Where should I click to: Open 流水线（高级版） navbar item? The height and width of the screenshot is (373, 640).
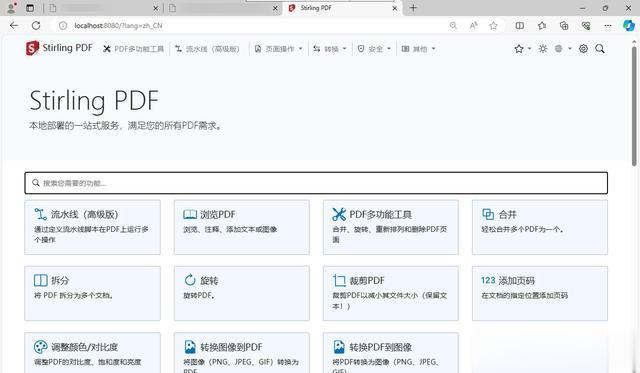(x=207, y=49)
